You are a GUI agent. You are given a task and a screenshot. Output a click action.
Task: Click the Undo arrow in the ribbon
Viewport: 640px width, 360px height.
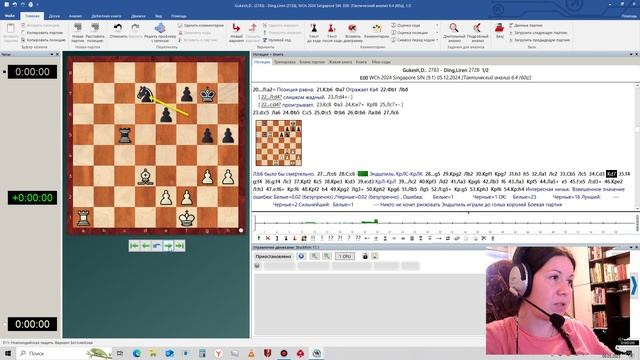pos(118,28)
